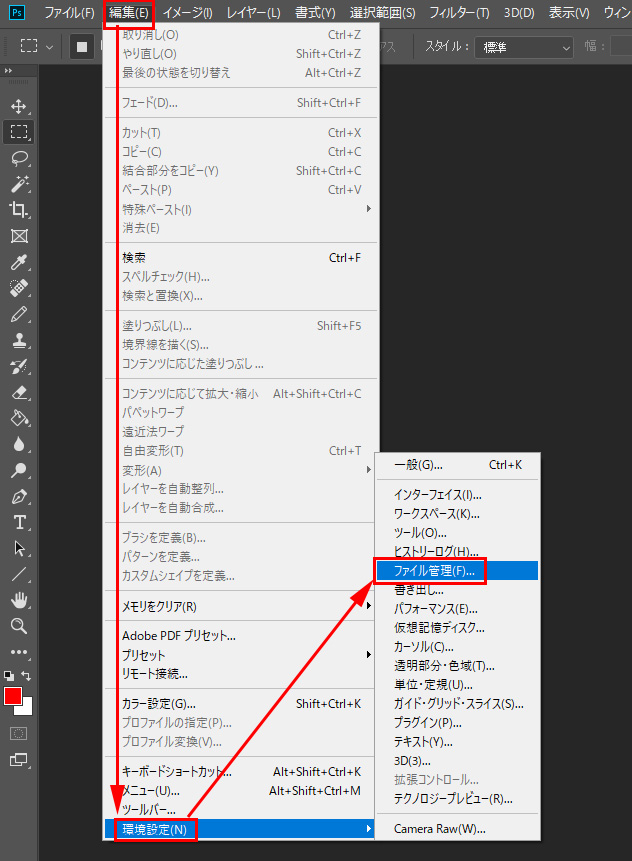The image size is (632, 861).
Task: Open the スタイル dropdown showing 標準
Action: click(x=524, y=47)
